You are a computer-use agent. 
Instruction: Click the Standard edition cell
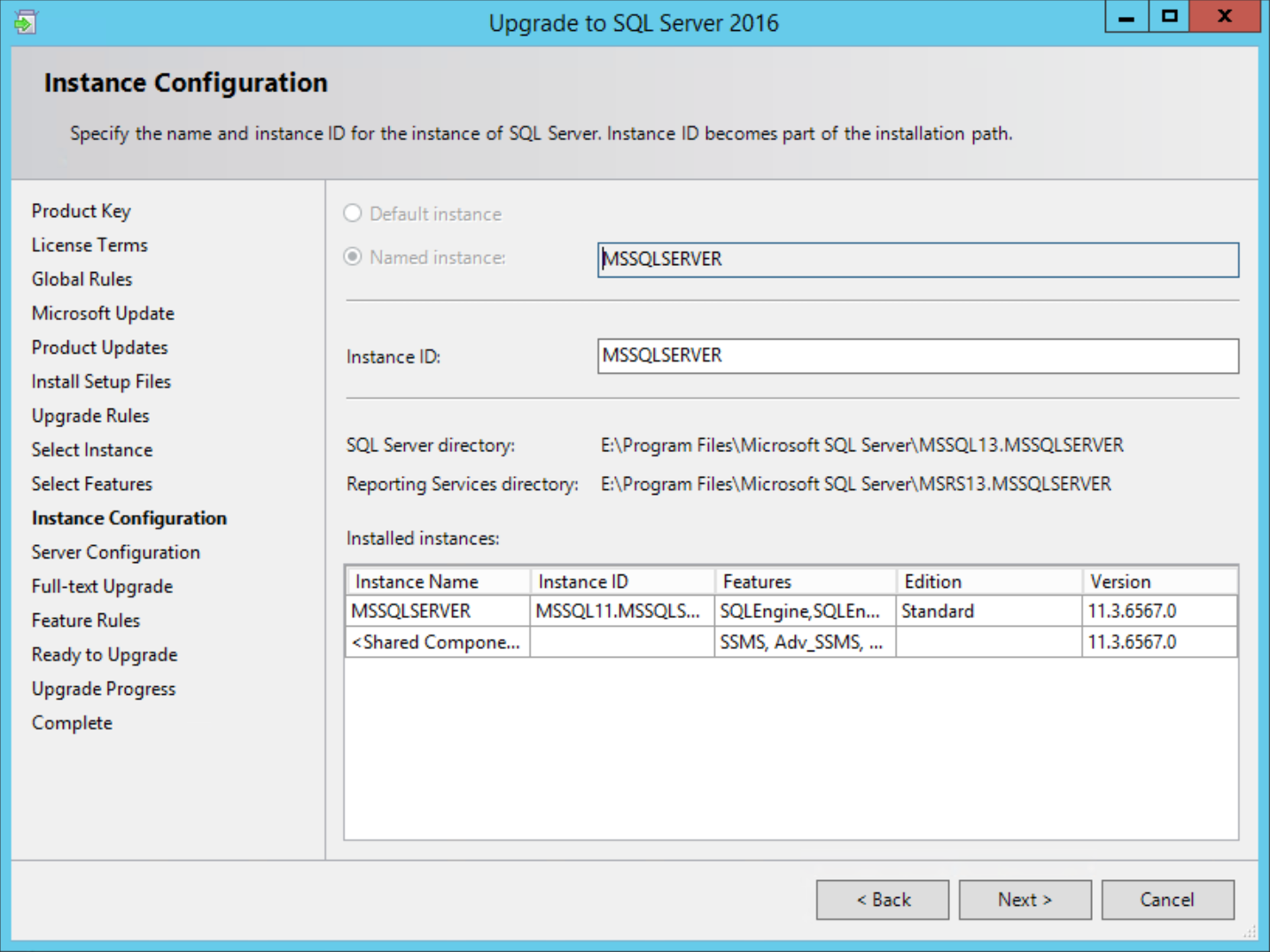pos(989,611)
